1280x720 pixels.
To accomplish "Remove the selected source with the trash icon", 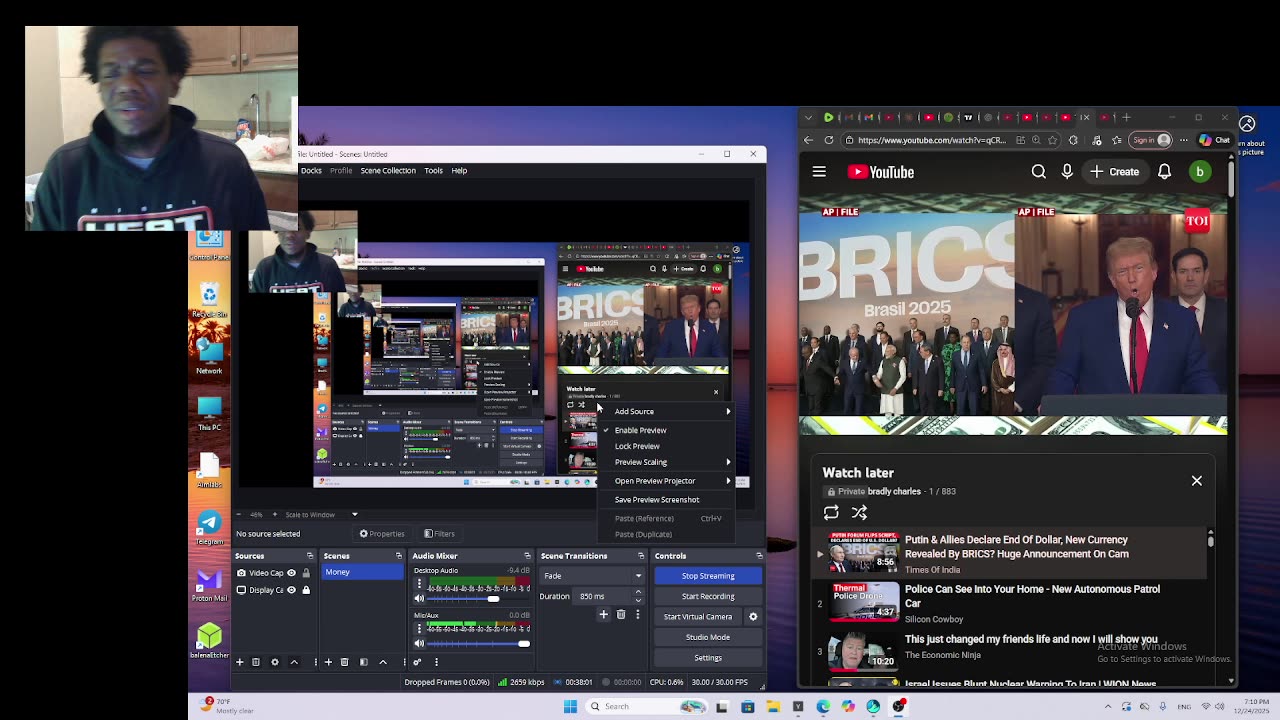I will coord(256,662).
